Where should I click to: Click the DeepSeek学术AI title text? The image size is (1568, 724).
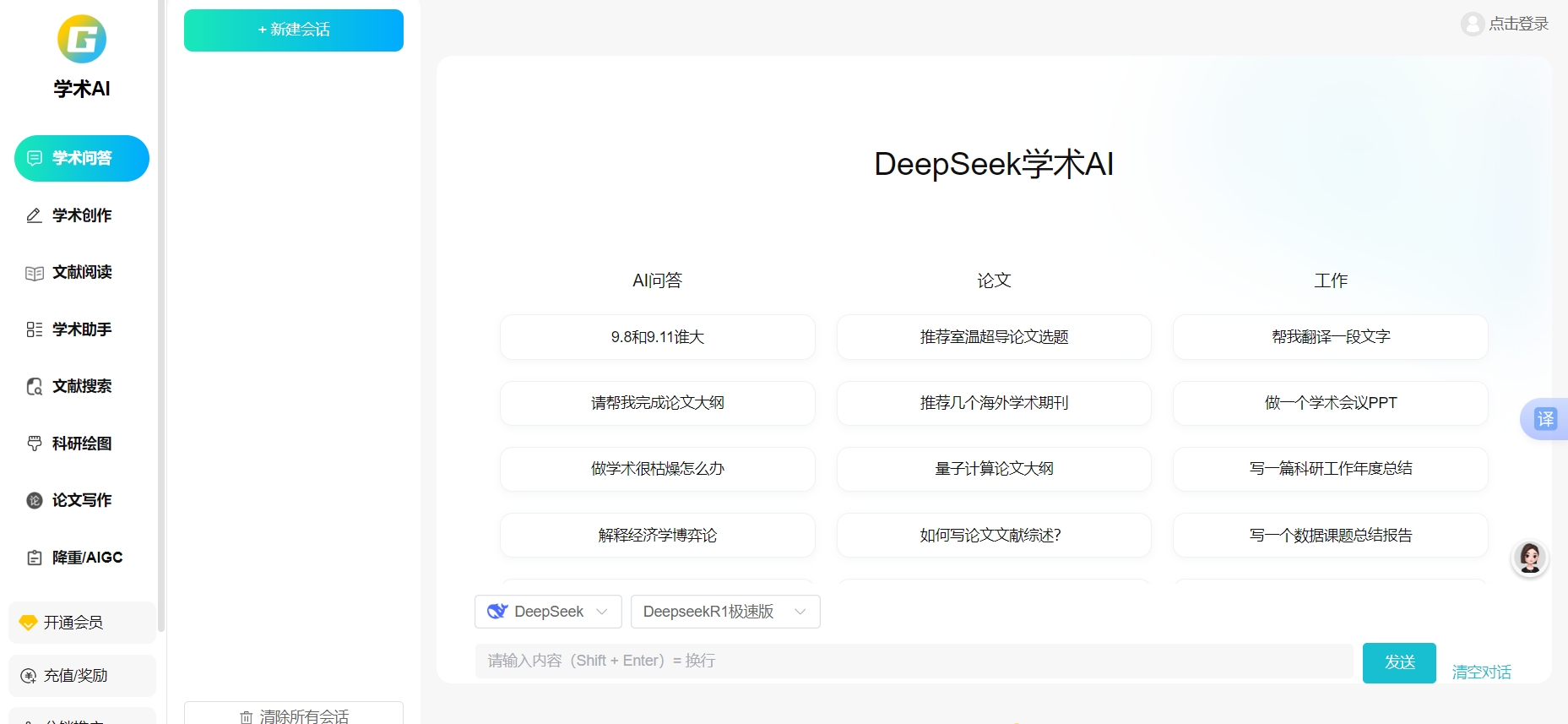point(994,164)
